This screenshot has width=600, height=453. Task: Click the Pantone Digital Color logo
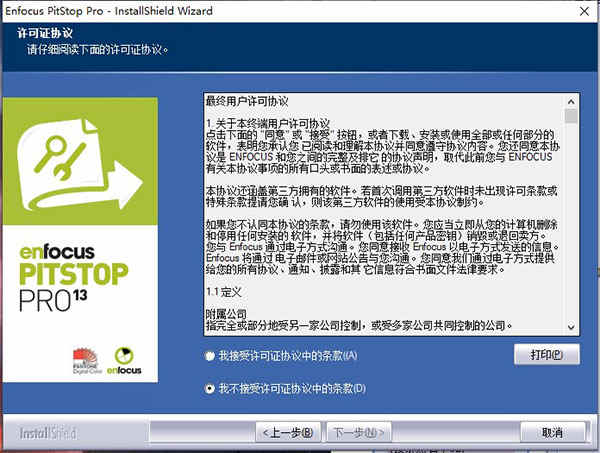tap(87, 361)
